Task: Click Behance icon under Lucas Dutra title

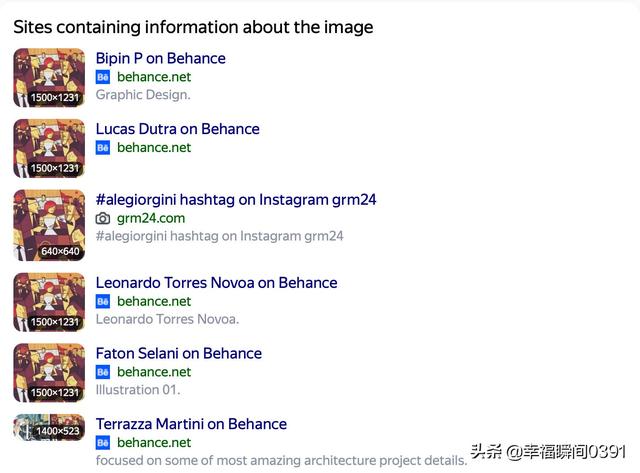Action: pyautogui.click(x=103, y=147)
